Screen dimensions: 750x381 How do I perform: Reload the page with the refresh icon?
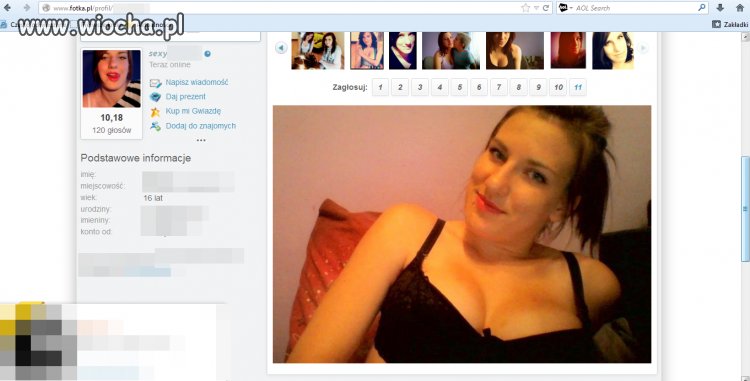coord(545,8)
